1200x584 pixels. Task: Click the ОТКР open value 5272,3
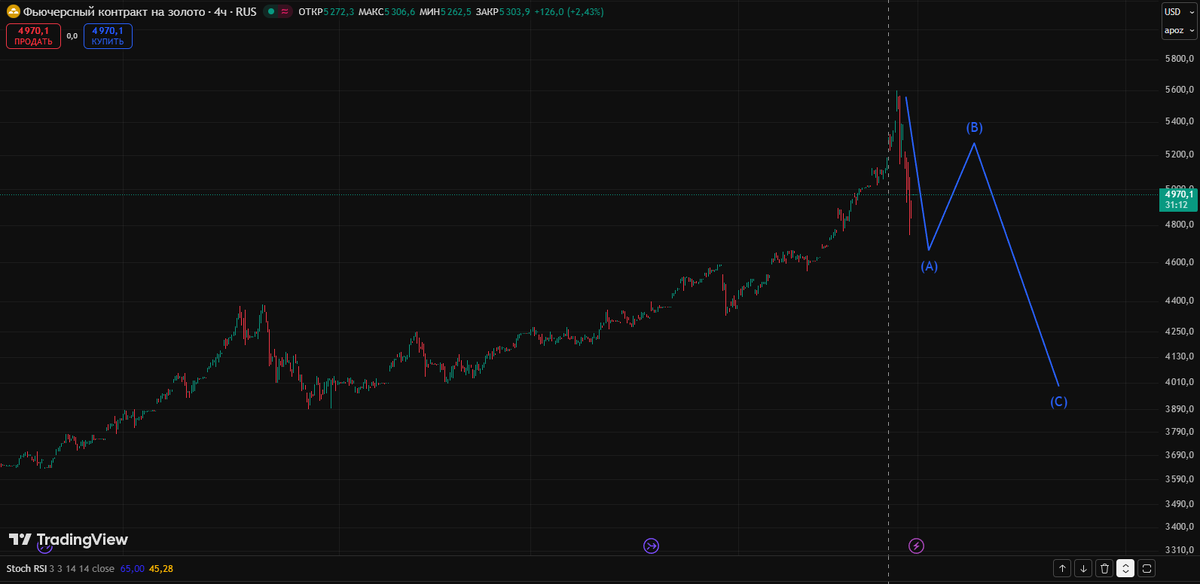pos(338,11)
